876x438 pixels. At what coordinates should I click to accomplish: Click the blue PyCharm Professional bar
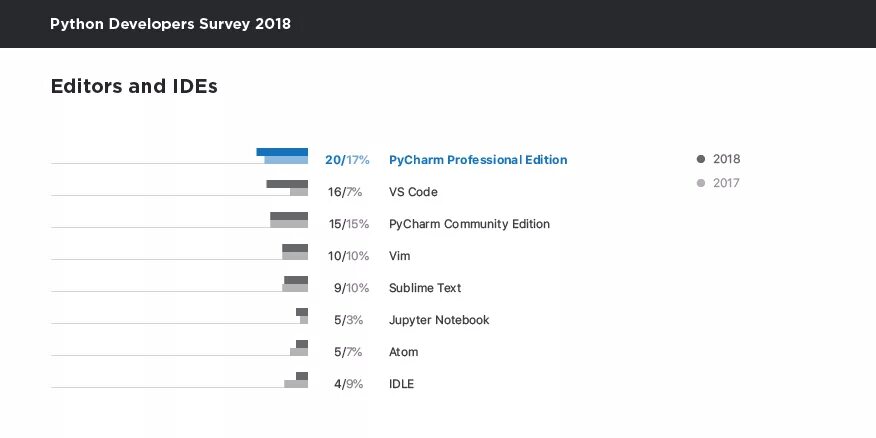pyautogui.click(x=283, y=155)
